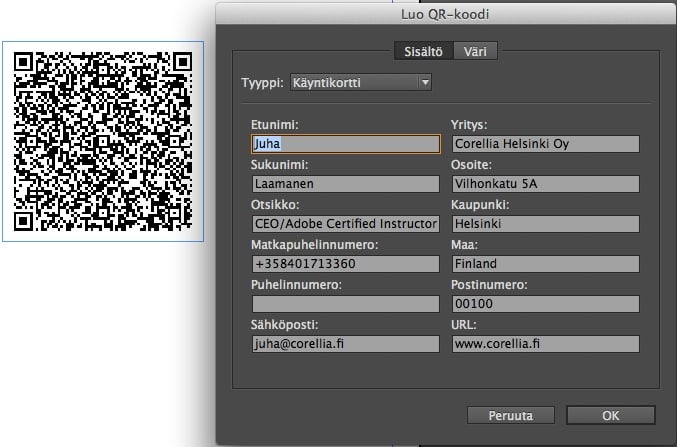Click the Osoite field Vilhonkatu 5A
The width and height of the screenshot is (677, 447).
(546, 184)
